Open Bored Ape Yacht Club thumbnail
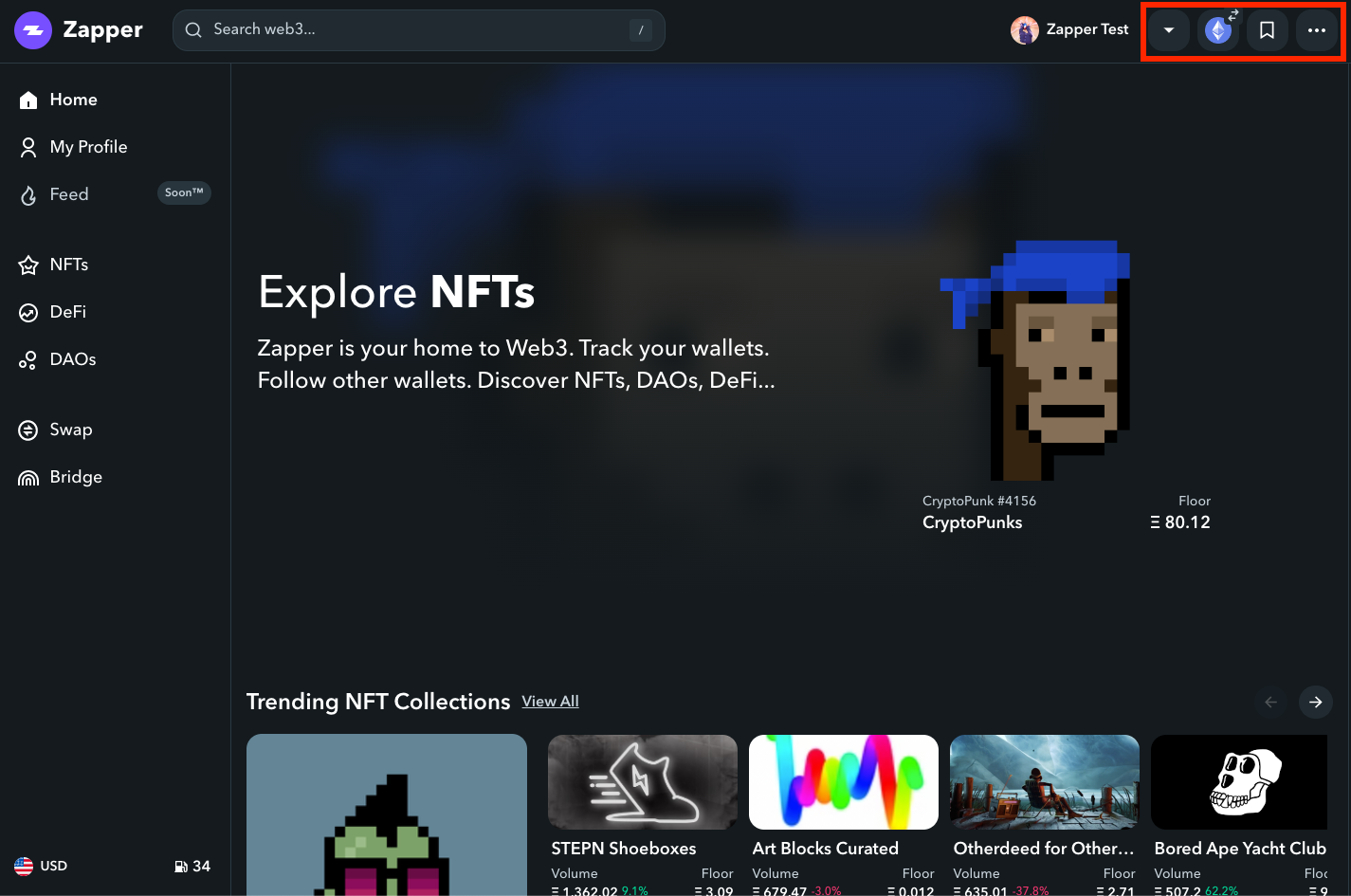The width and height of the screenshot is (1351, 896). (x=1239, y=782)
